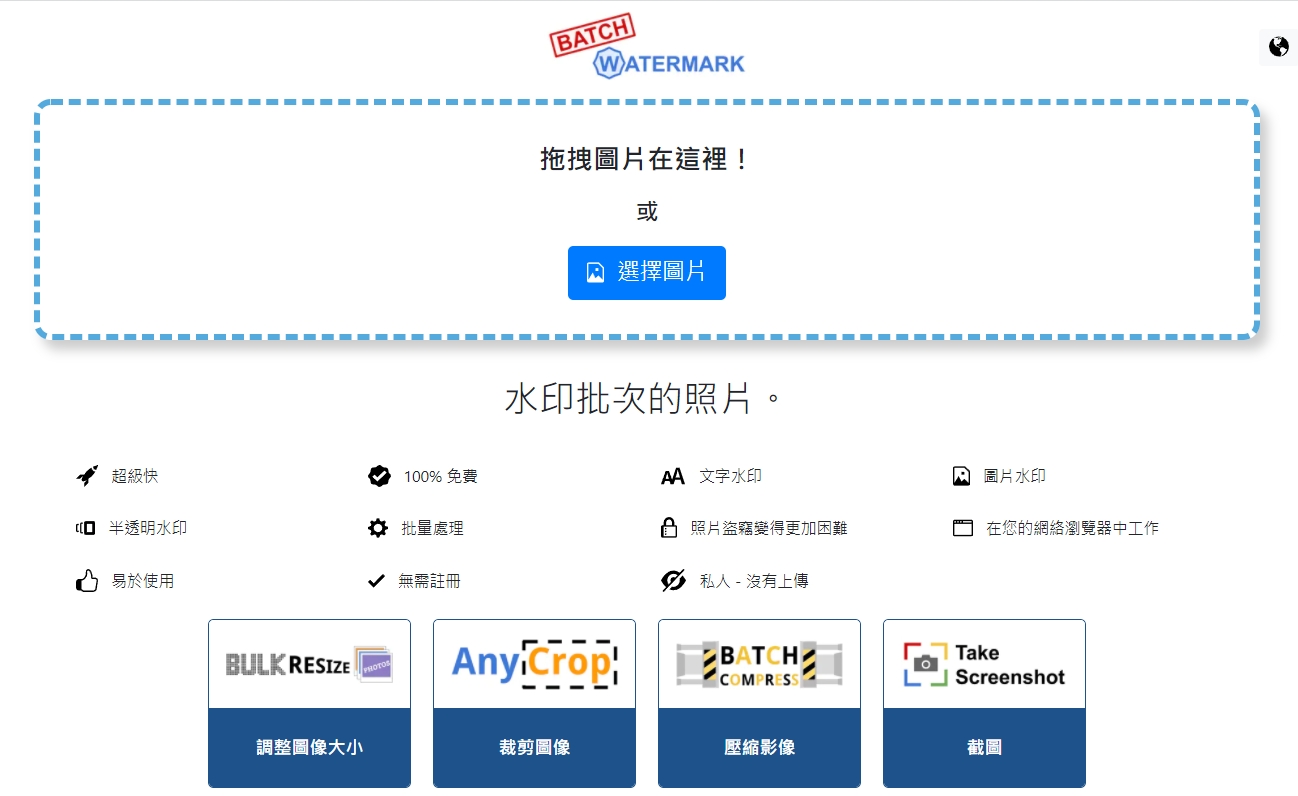Click the lock icon beside 照片盜竊變得更加困難
The height and width of the screenshot is (796, 1298).
point(669,528)
